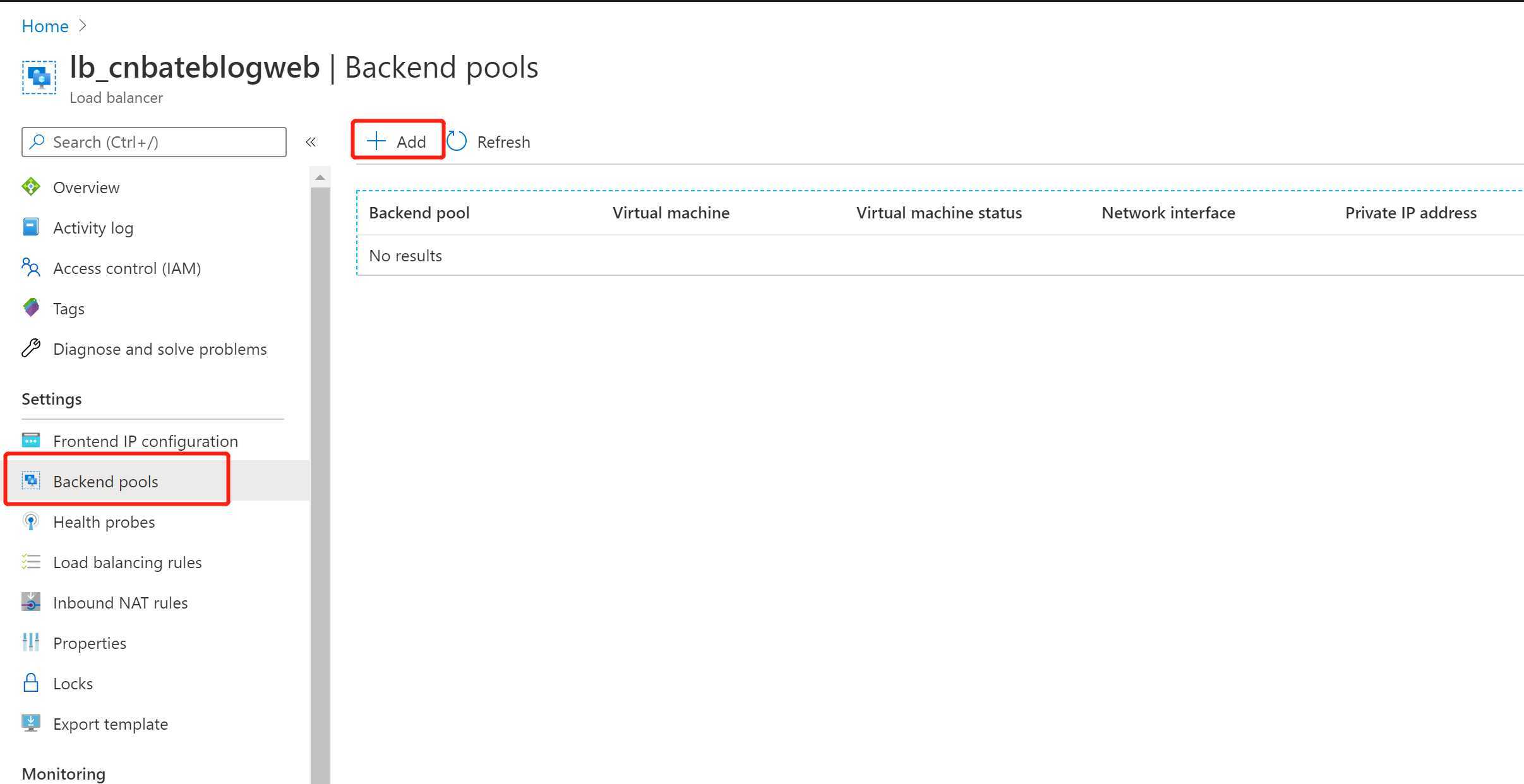Click the Health probes beacon icon
The width and height of the screenshot is (1524, 784).
[31, 521]
